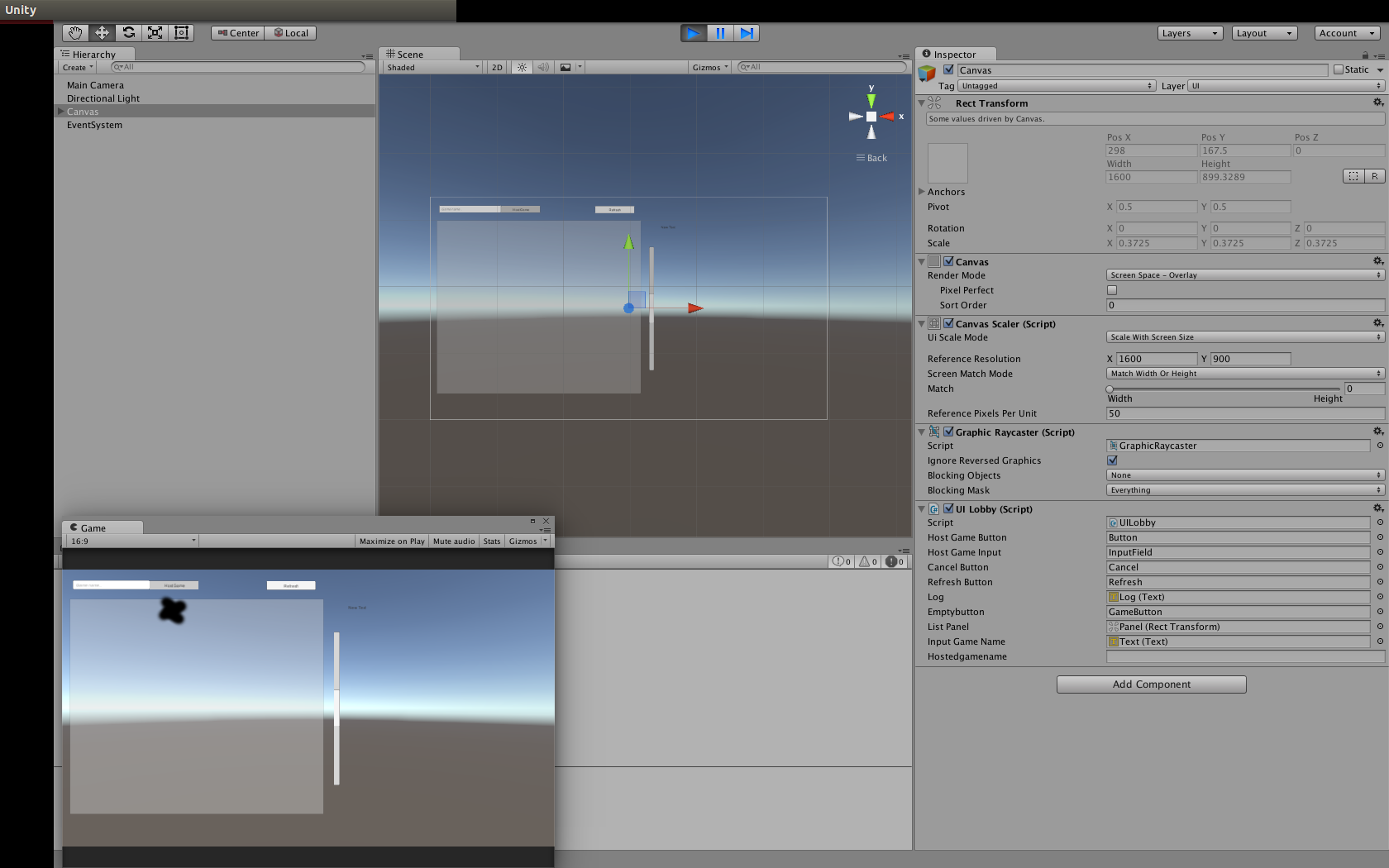1389x868 pixels.
Task: Focus the Hierarchy search field
Action: 238,67
